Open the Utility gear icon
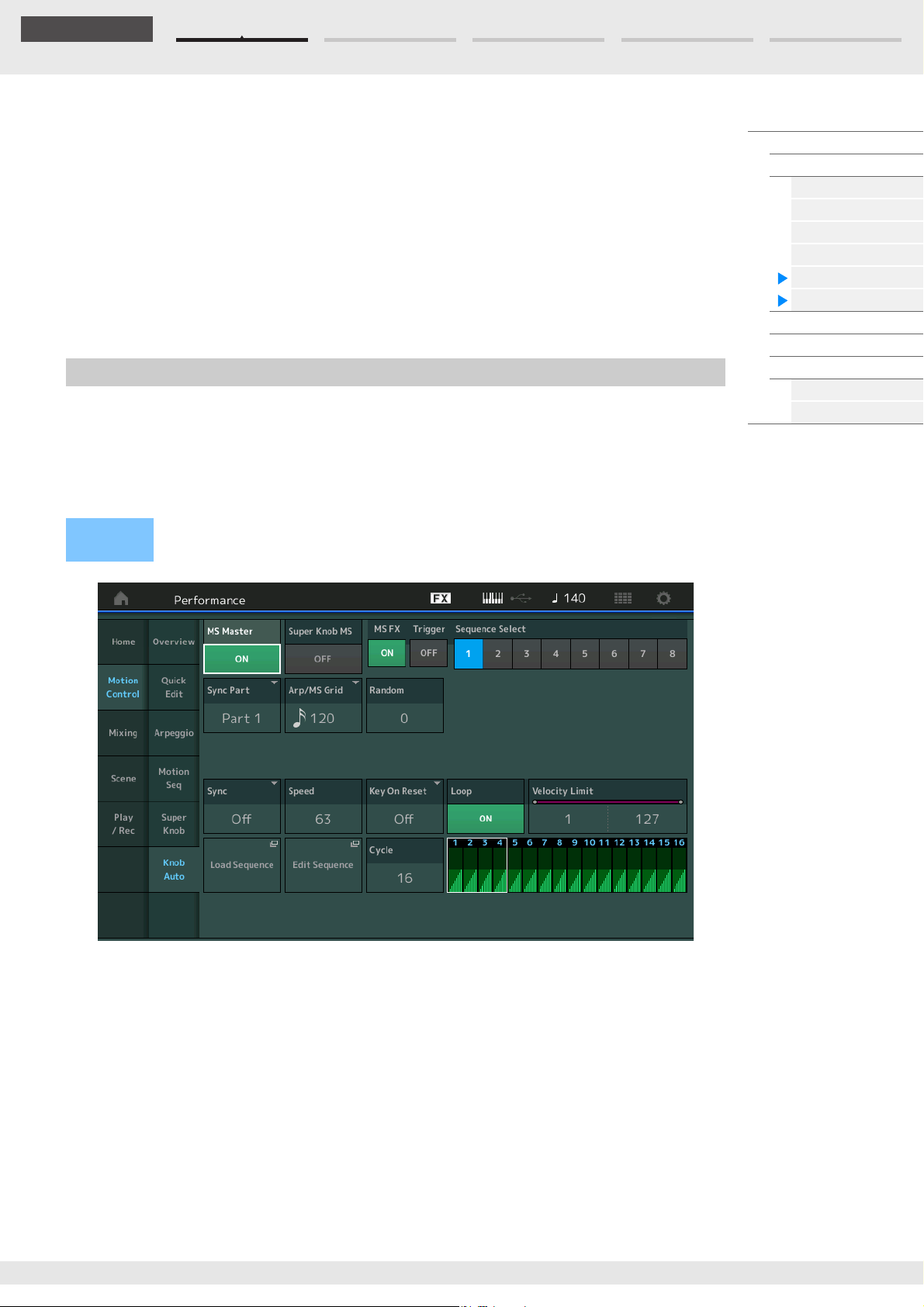Image resolution: width=924 pixels, height=1307 pixels. point(663,598)
